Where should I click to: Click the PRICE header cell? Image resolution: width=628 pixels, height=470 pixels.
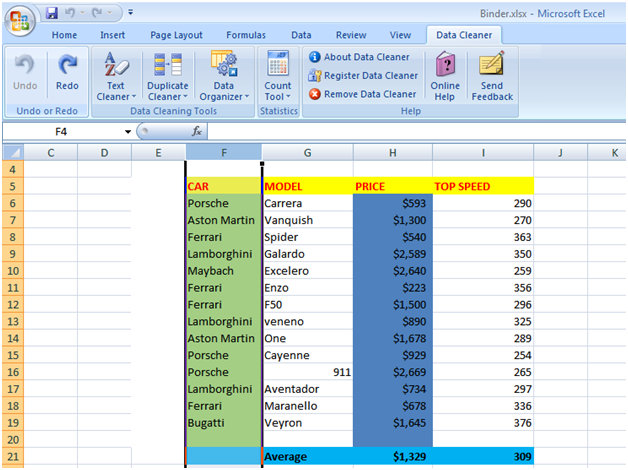(393, 187)
